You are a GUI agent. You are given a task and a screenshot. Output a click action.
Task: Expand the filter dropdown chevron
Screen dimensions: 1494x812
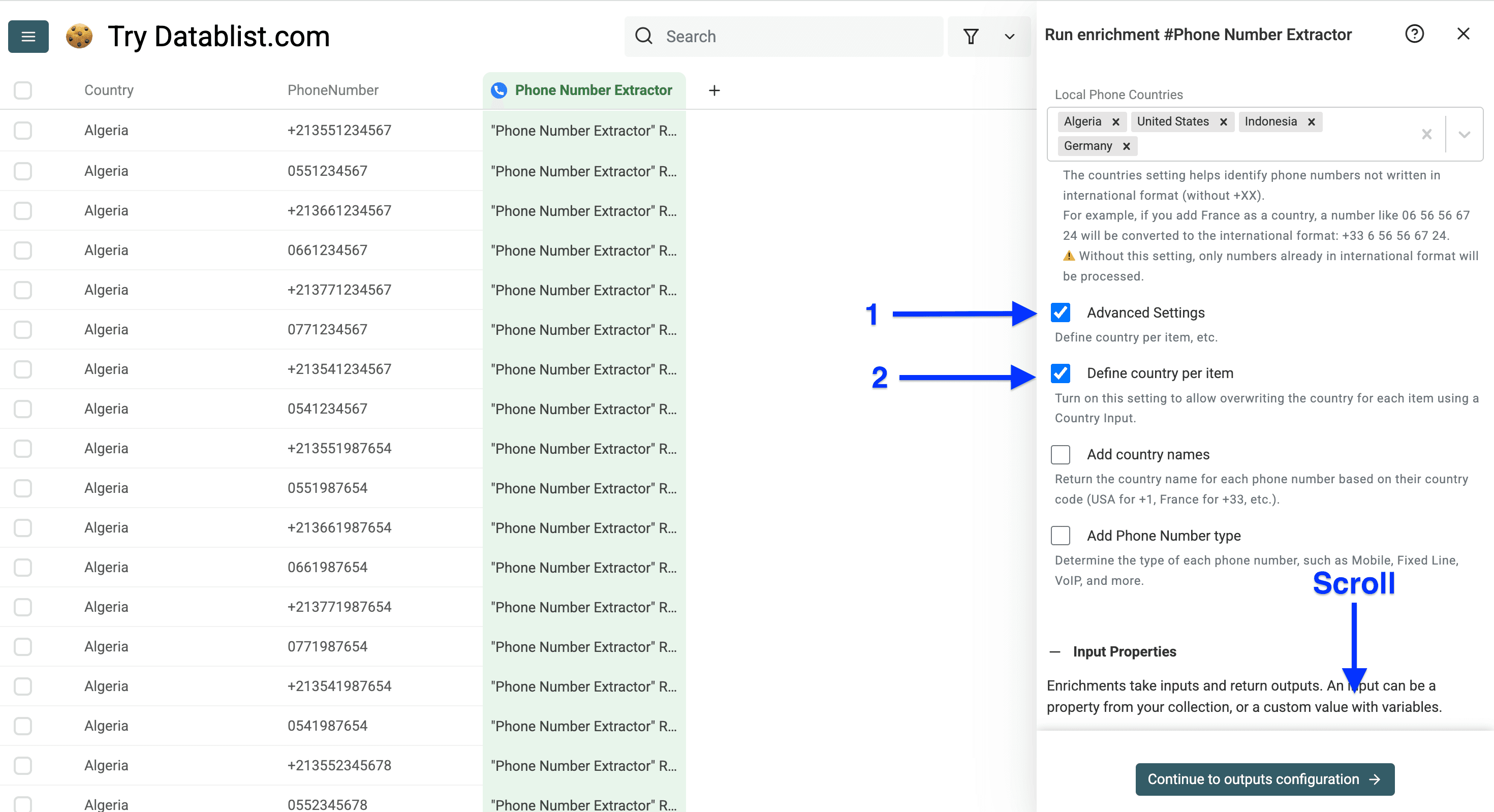1009,36
